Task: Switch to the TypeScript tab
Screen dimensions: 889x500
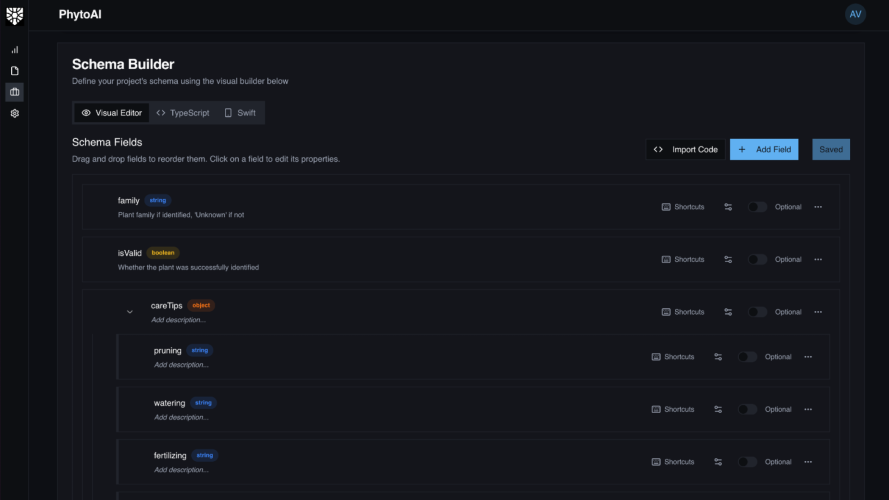Action: (183, 113)
